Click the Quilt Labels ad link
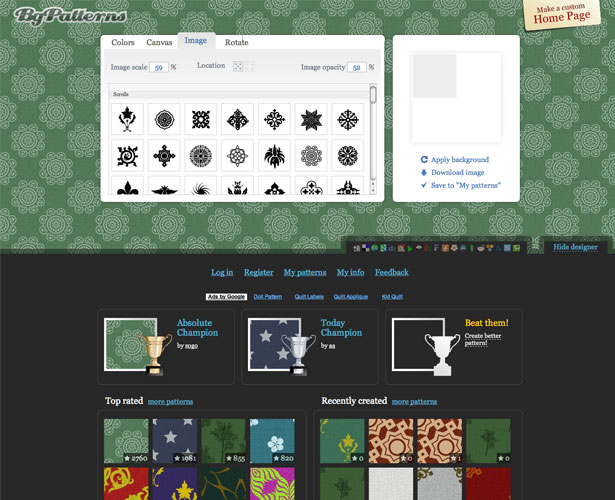This screenshot has height=500, width=615. click(x=309, y=297)
